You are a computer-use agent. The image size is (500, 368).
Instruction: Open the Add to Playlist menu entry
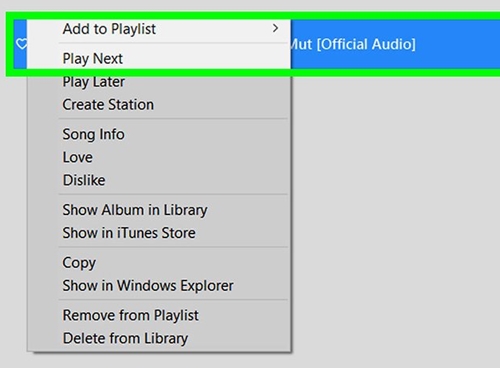click(x=159, y=29)
